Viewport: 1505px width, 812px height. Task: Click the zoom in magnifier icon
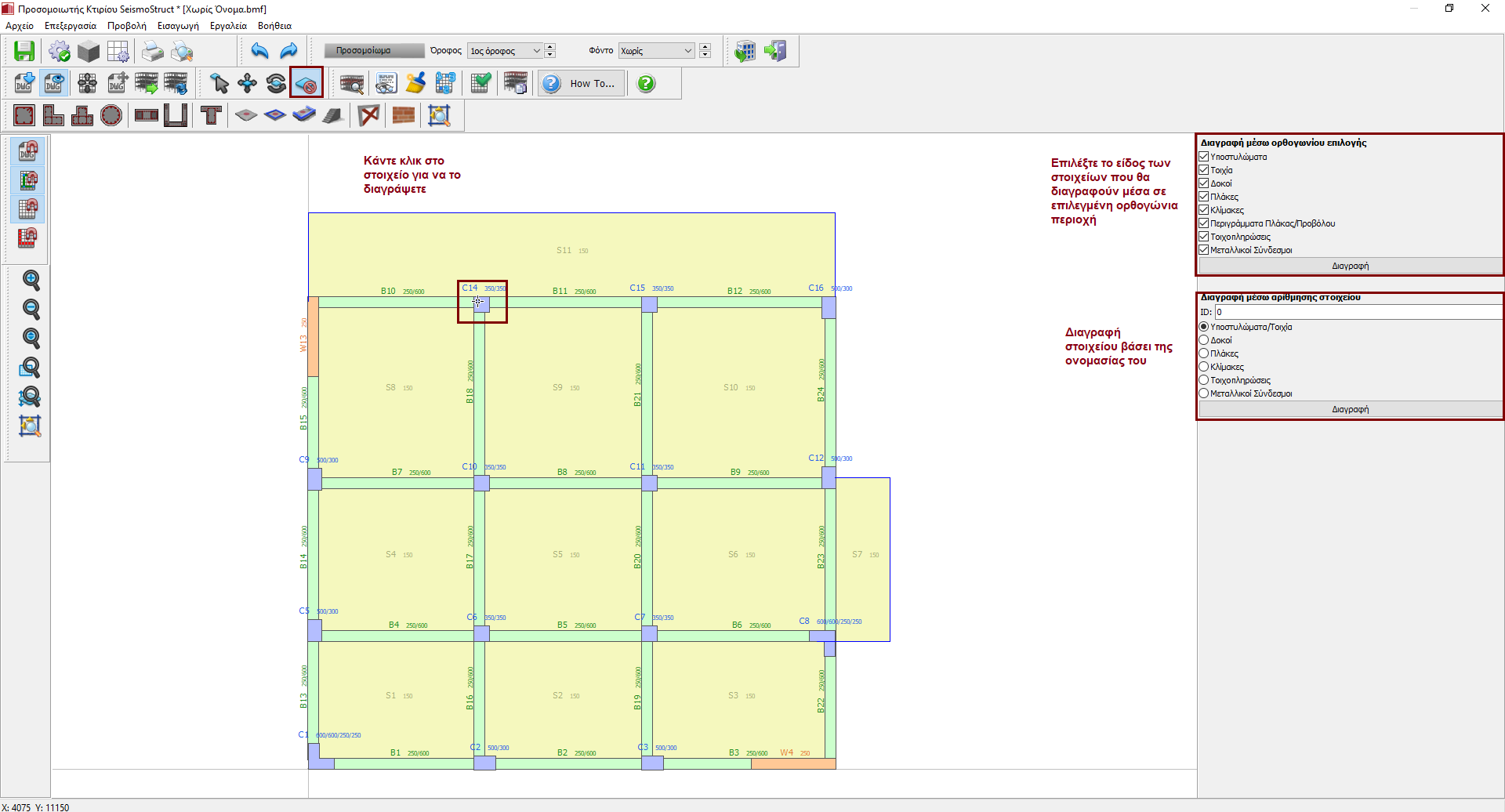31,280
